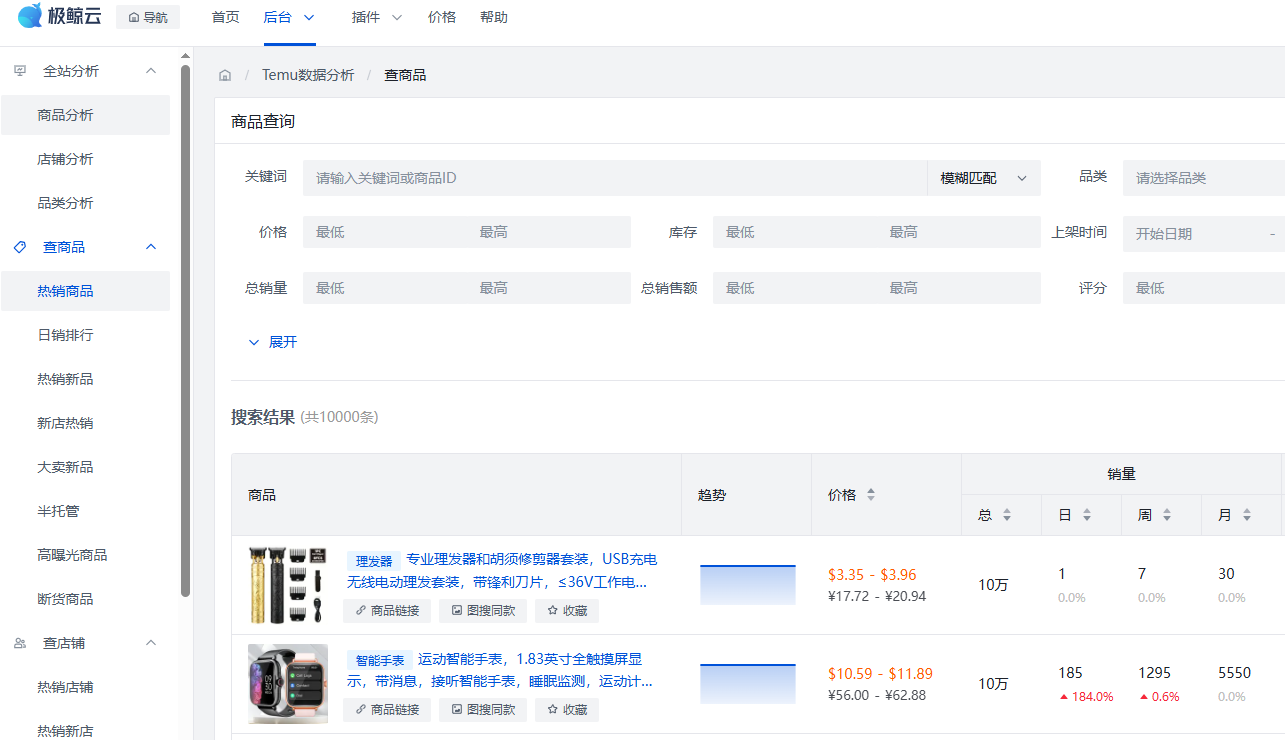
Task: Open the 模糊匹配 match mode dropdown
Action: coord(983,177)
